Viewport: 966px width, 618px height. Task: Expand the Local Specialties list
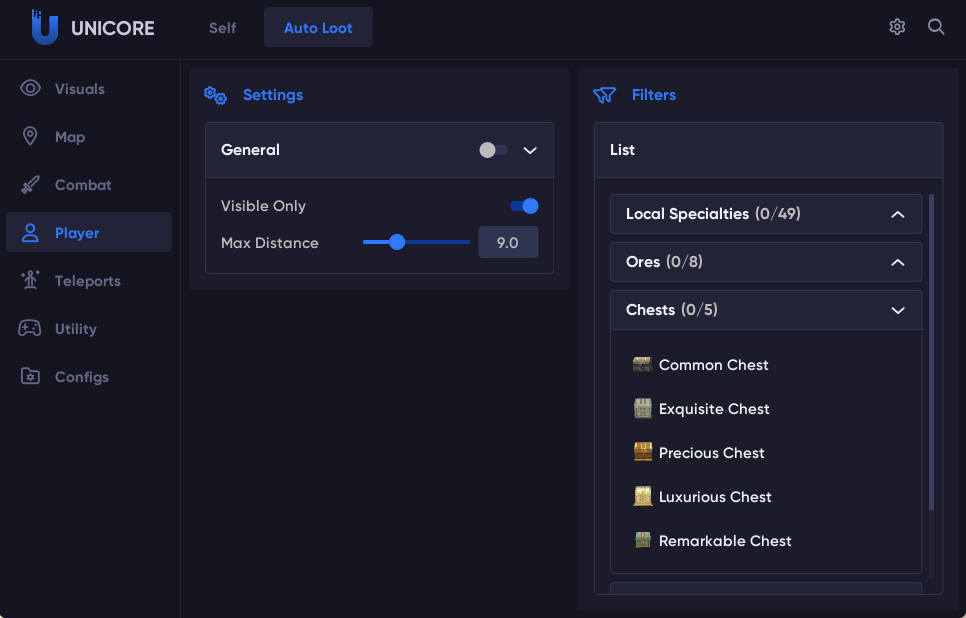pyautogui.click(x=897, y=214)
